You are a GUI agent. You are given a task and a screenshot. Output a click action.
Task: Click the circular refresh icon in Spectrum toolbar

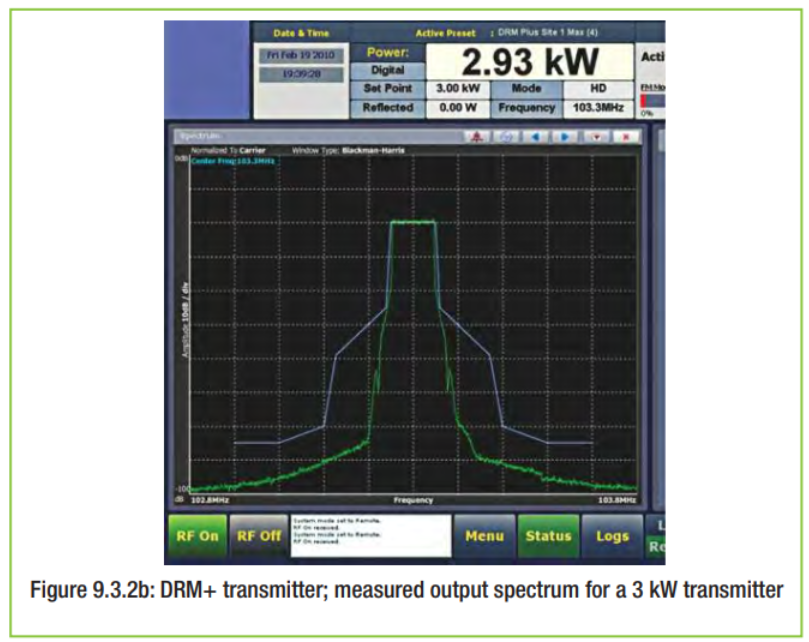pos(507,137)
